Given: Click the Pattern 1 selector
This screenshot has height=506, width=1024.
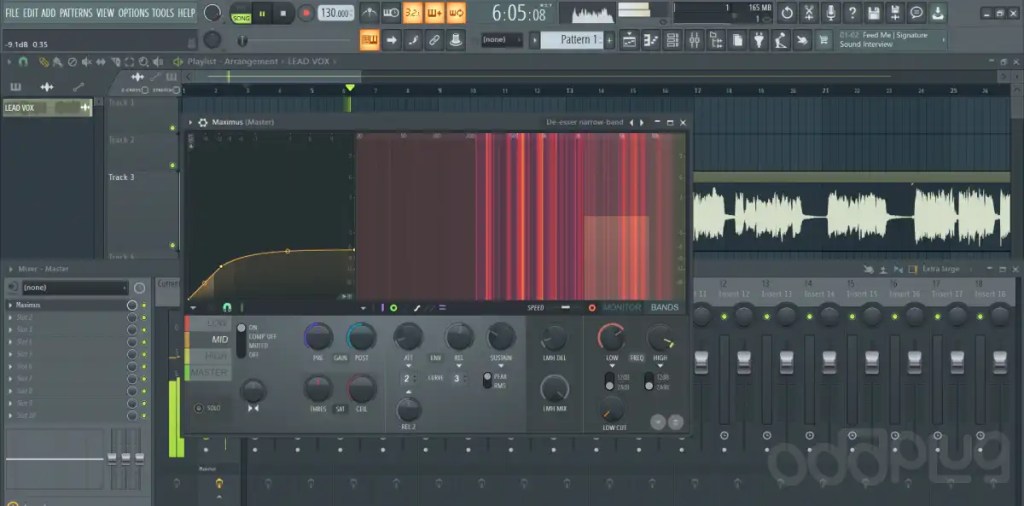Looking at the screenshot, I should click(574, 40).
